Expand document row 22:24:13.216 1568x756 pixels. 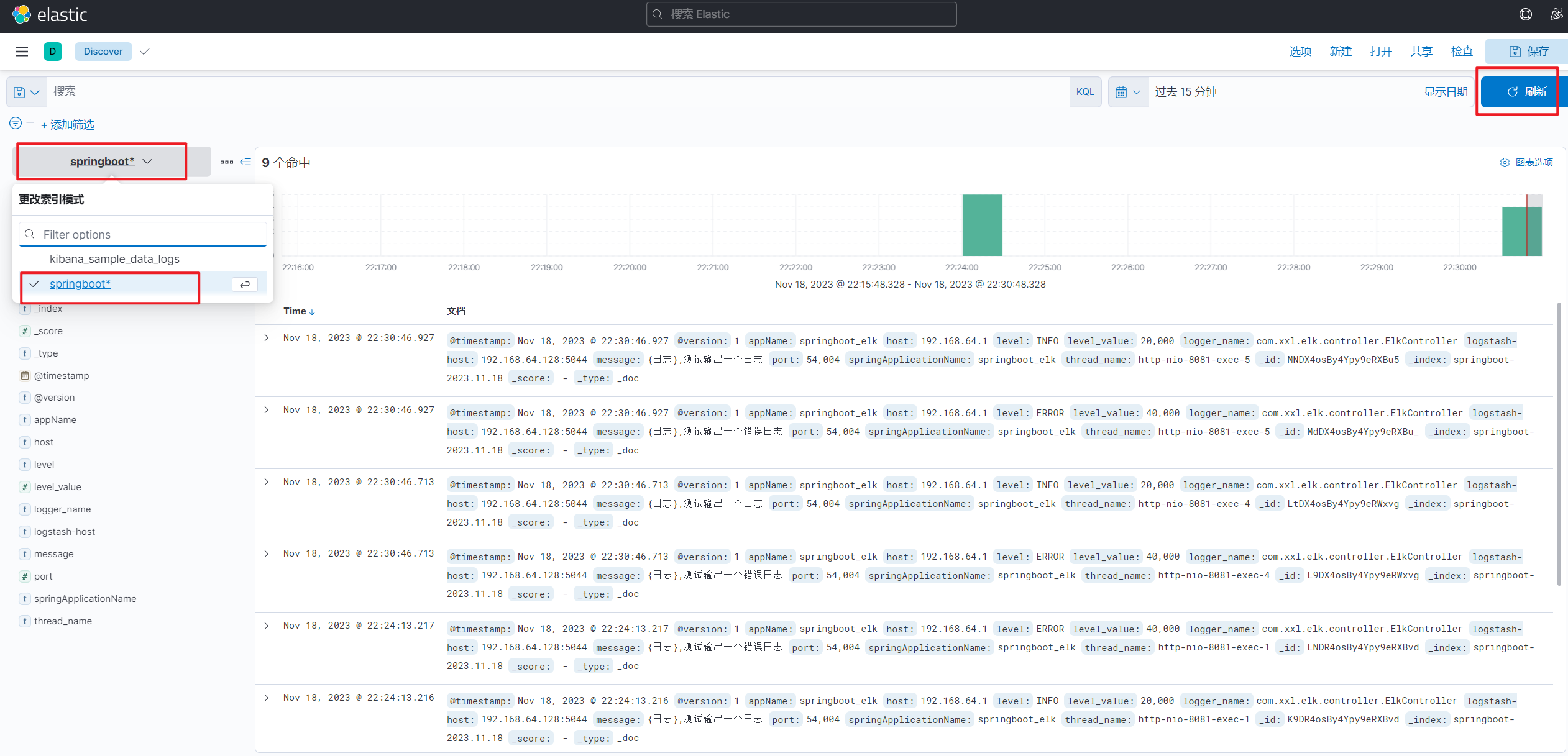pos(266,698)
